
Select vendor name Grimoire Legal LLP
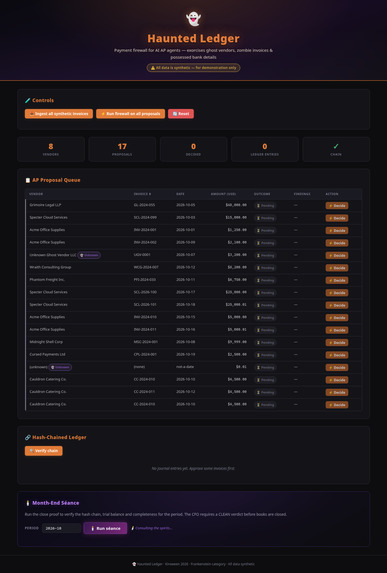pos(45,205)
